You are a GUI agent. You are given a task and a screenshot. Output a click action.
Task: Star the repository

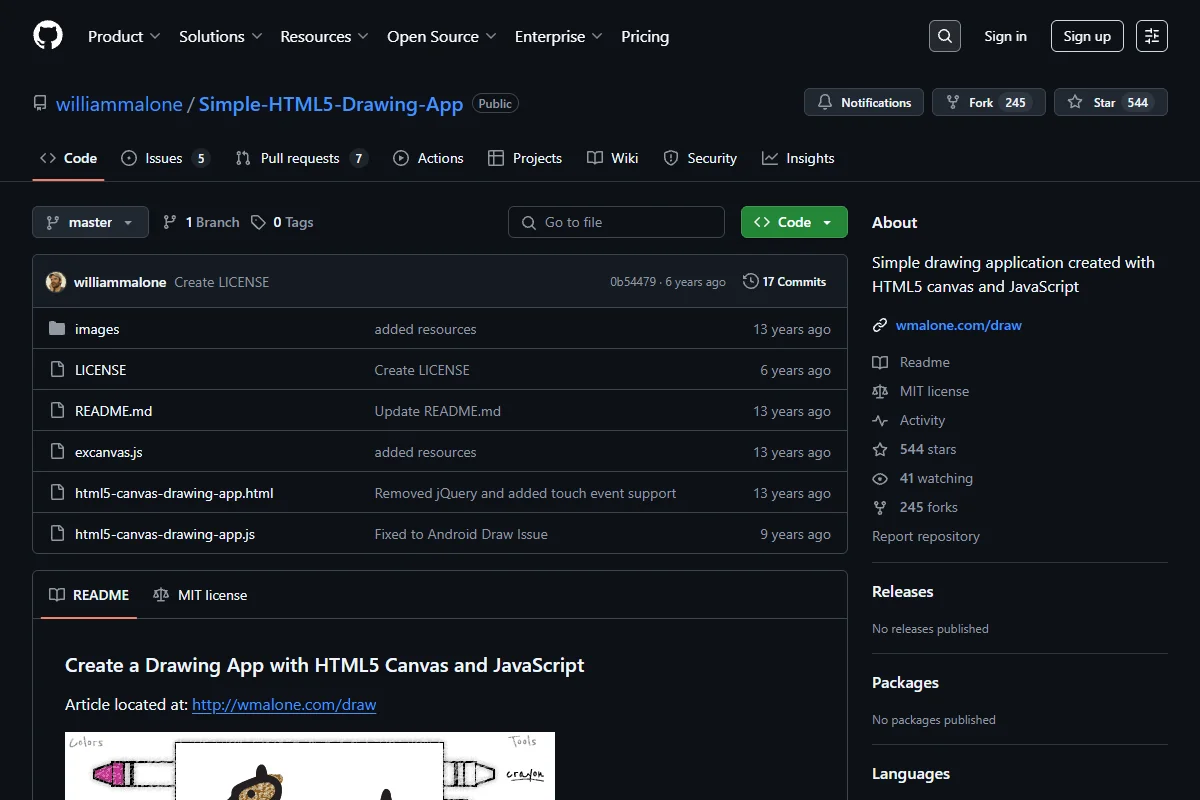pos(1110,102)
